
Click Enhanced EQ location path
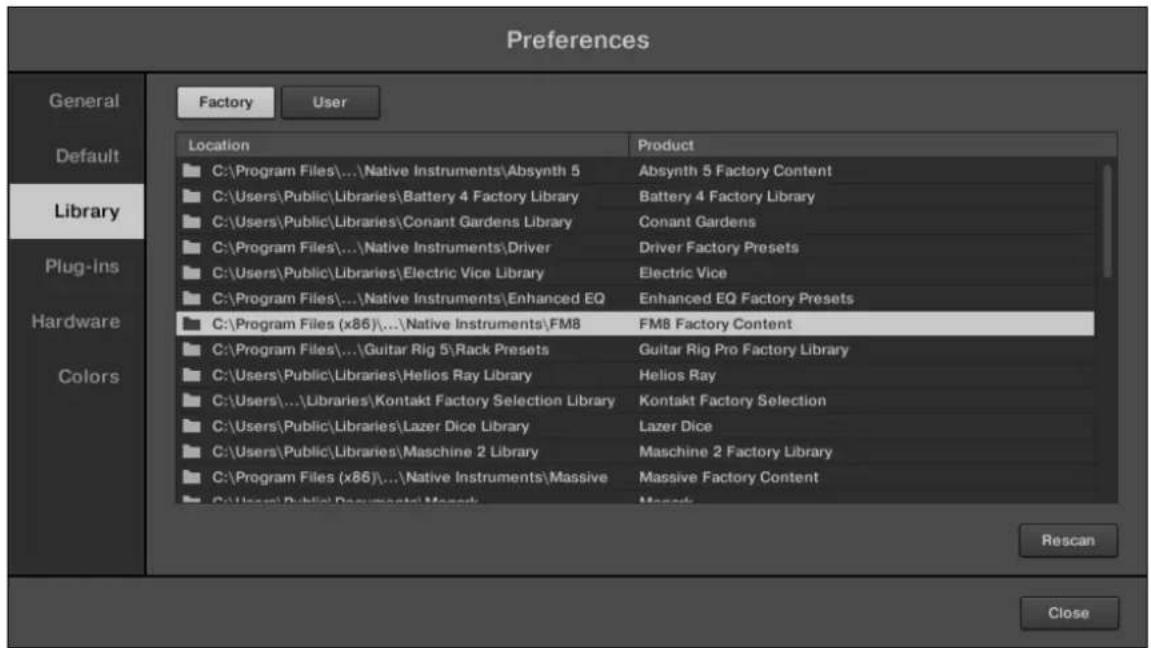[x=408, y=299]
